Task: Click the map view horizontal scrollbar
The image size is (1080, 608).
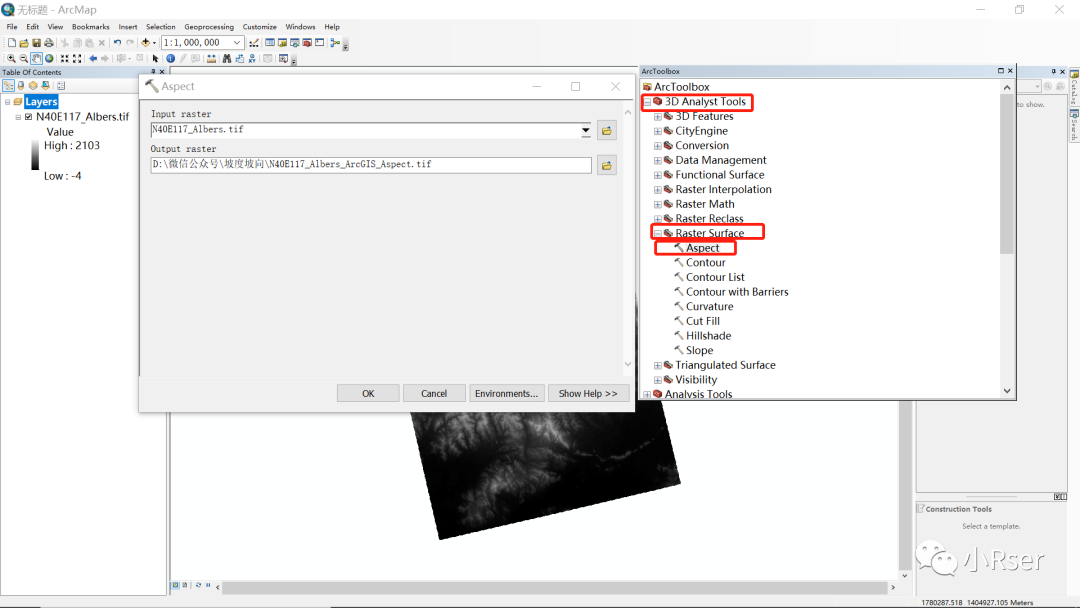Action: coord(554,587)
